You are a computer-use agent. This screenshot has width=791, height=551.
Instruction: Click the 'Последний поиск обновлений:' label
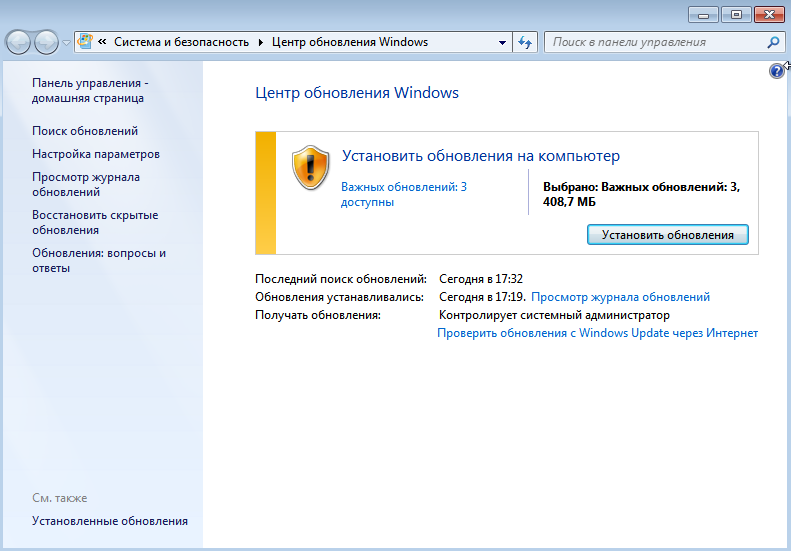tap(341, 279)
